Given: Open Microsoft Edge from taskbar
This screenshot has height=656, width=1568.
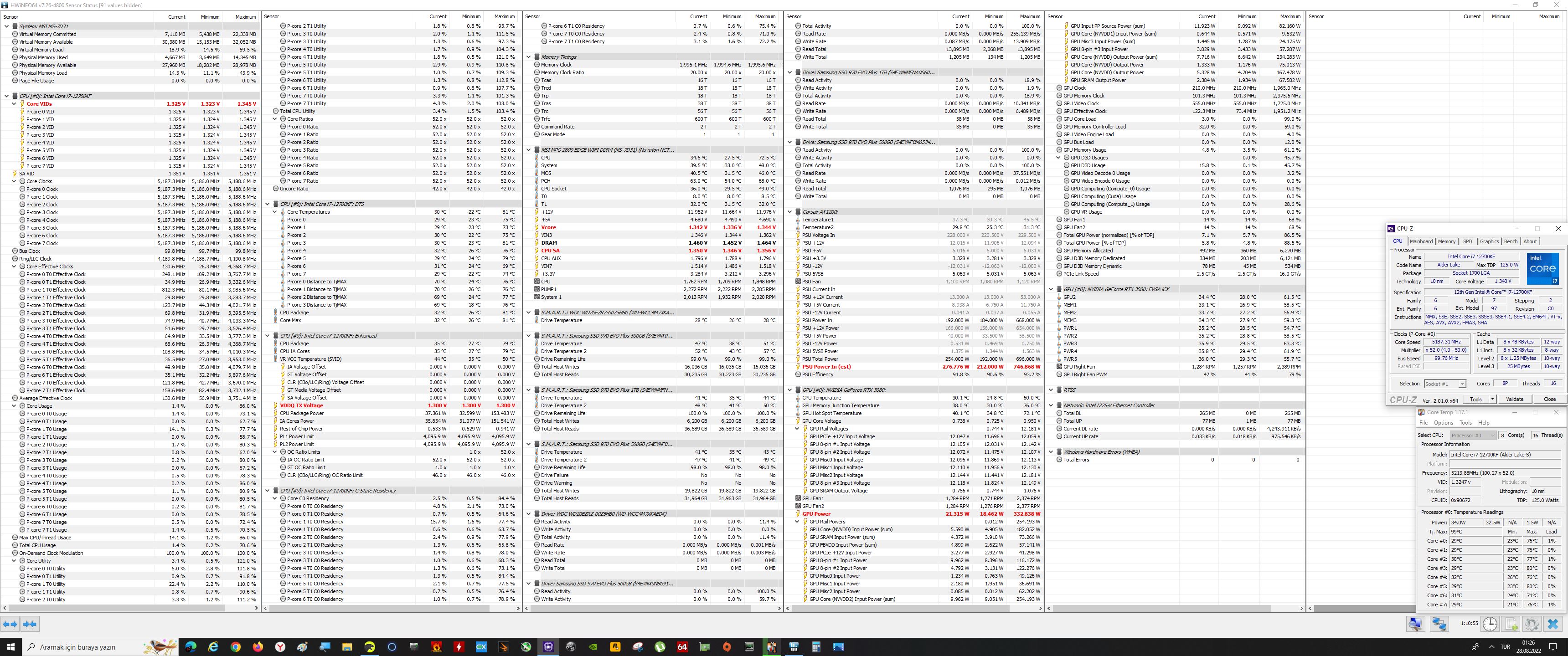Looking at the screenshot, I should (x=191, y=647).
